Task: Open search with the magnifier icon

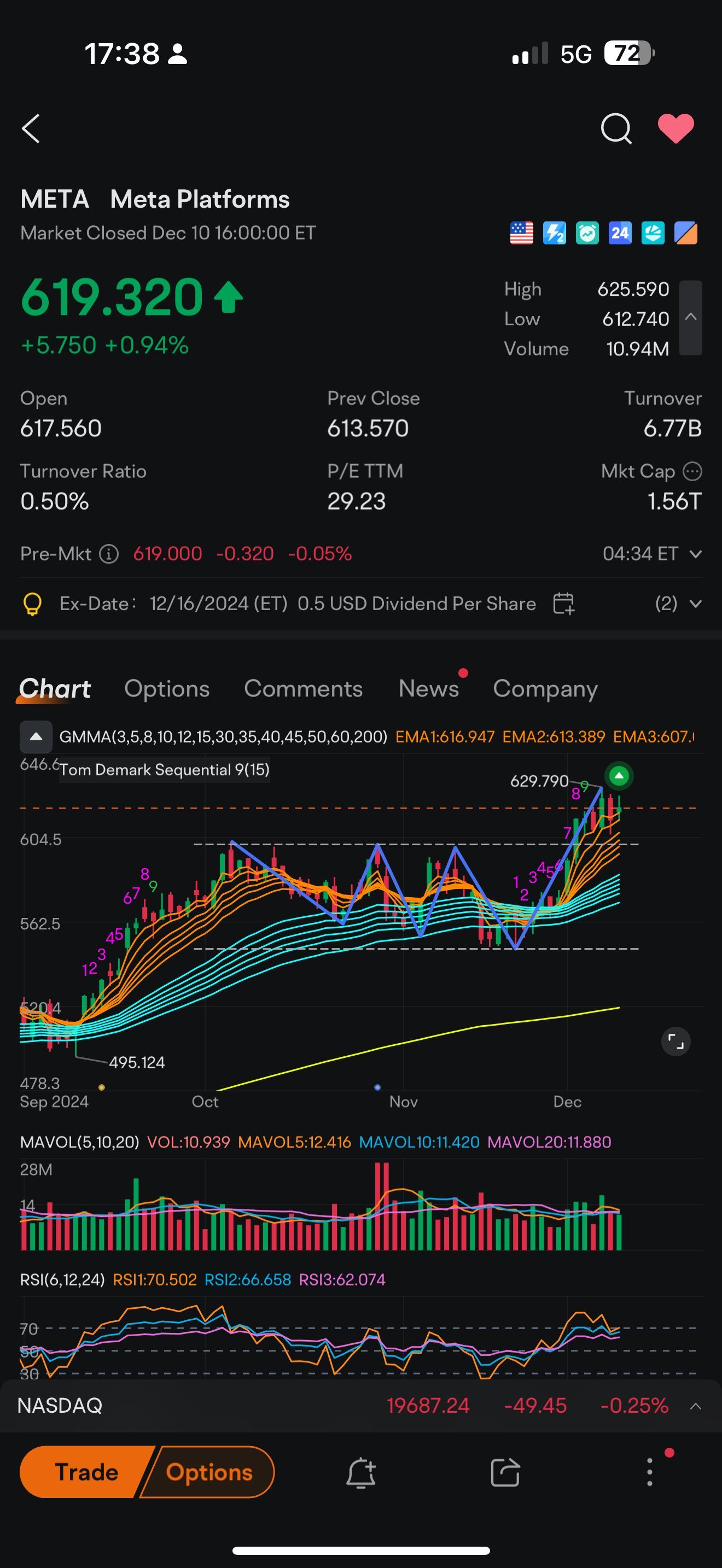Action: 616,128
